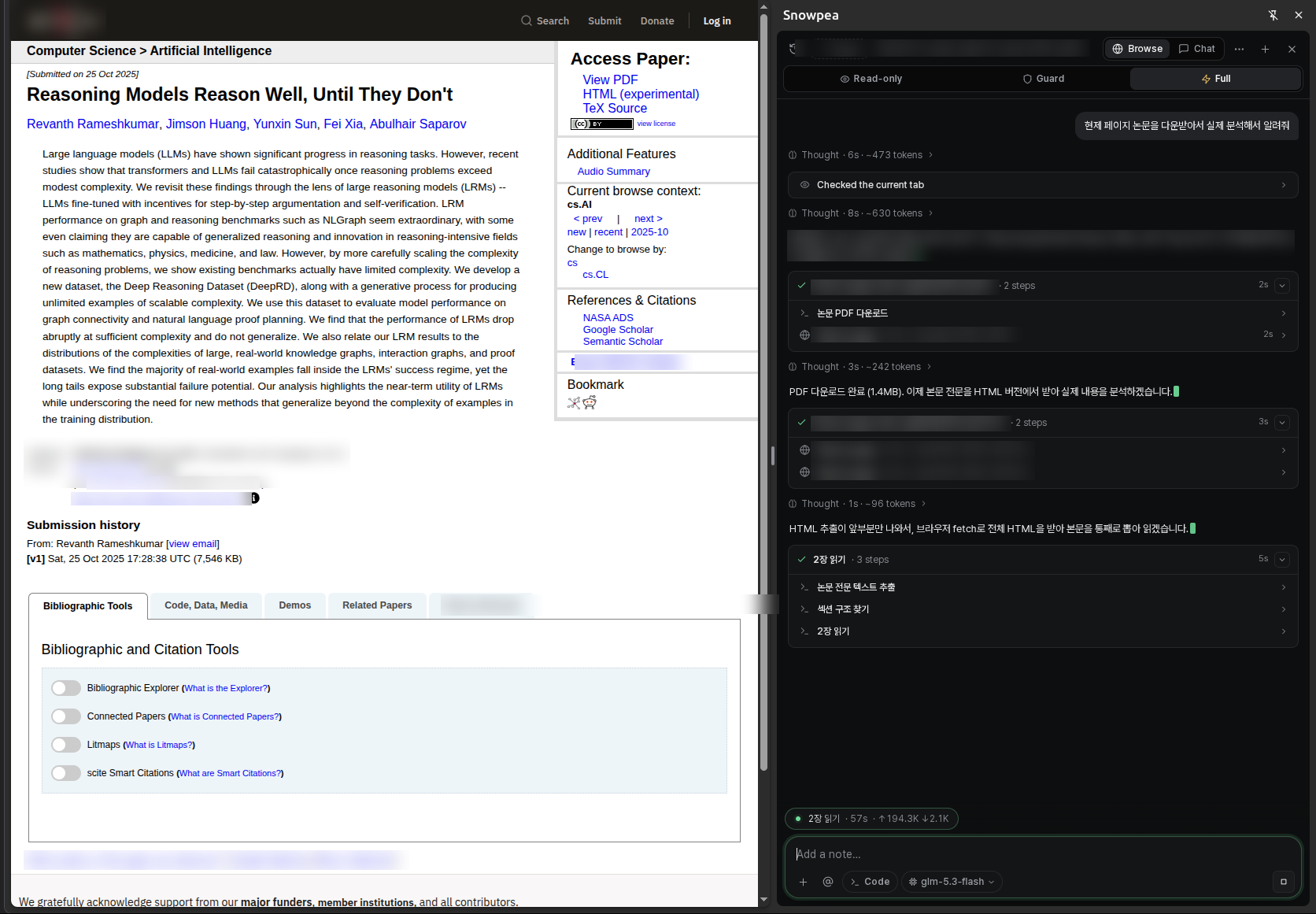Expand the '섹션 구조 찾기' step
This screenshot has height=914, width=1316.
pos(1043,609)
